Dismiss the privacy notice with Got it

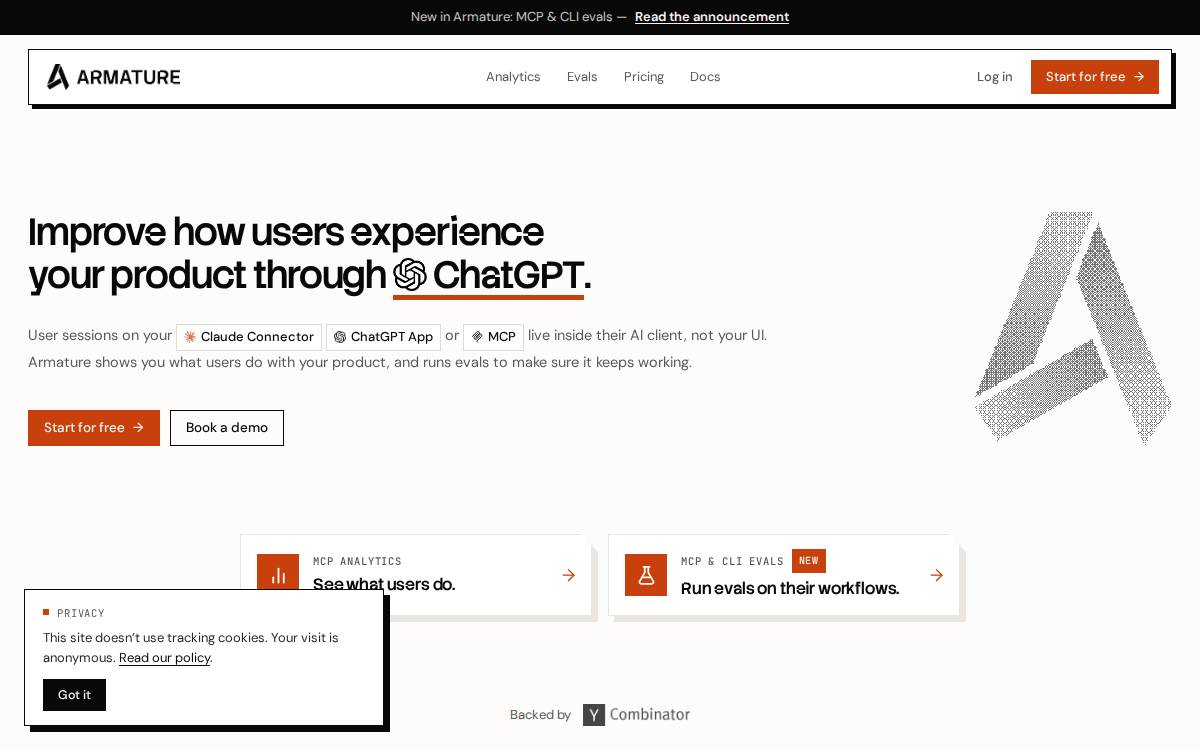pos(74,695)
